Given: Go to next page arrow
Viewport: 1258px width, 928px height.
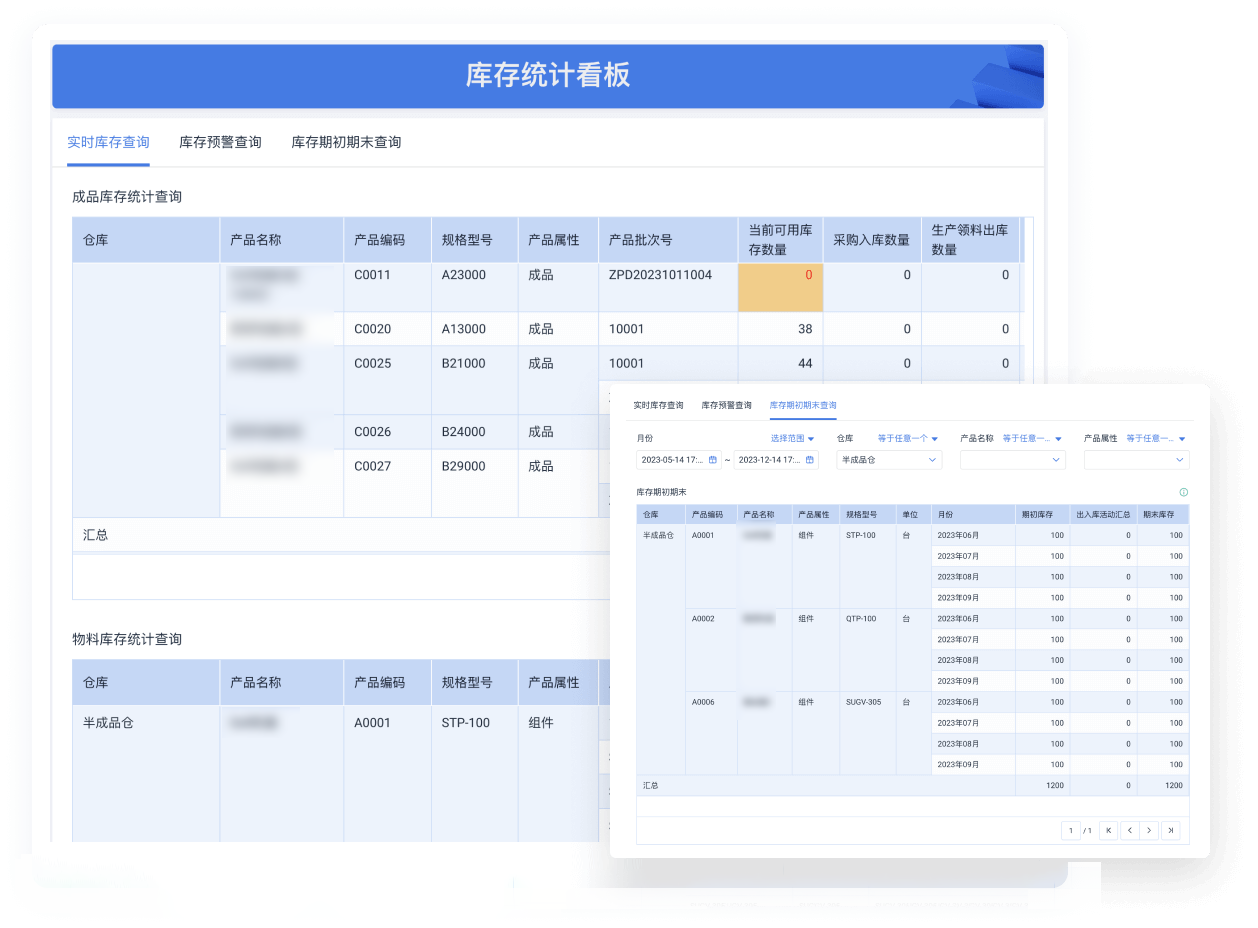Looking at the screenshot, I should 1150,830.
